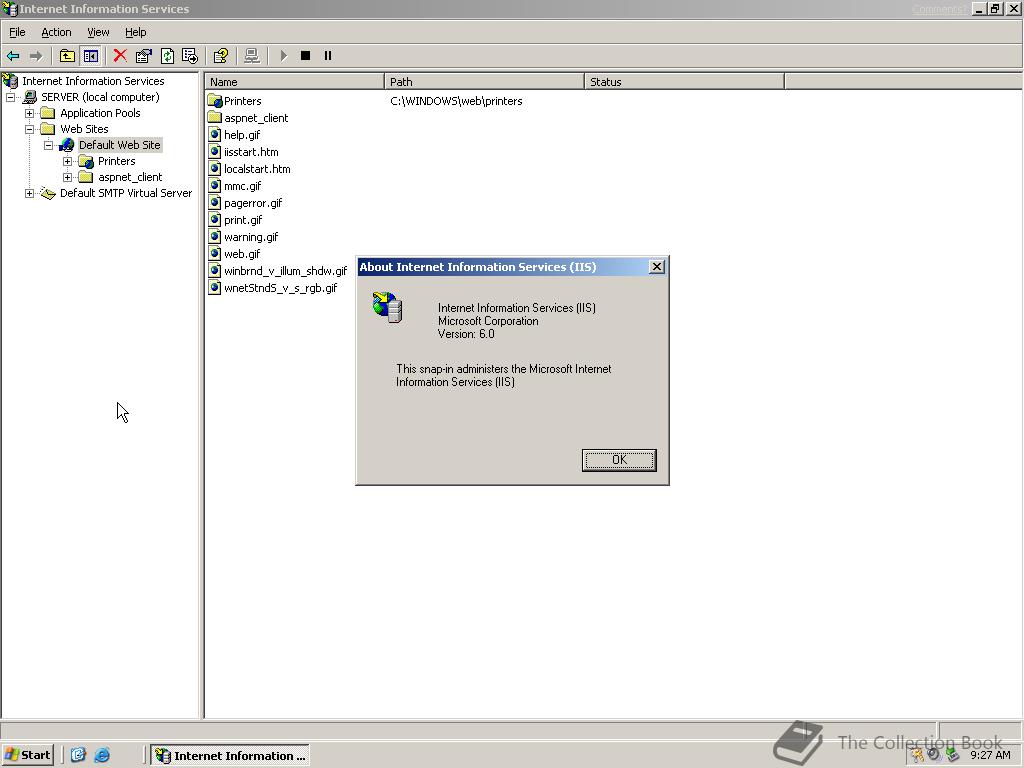Open Properties via toolbar icon
The image size is (1024, 768).
[x=144, y=56]
